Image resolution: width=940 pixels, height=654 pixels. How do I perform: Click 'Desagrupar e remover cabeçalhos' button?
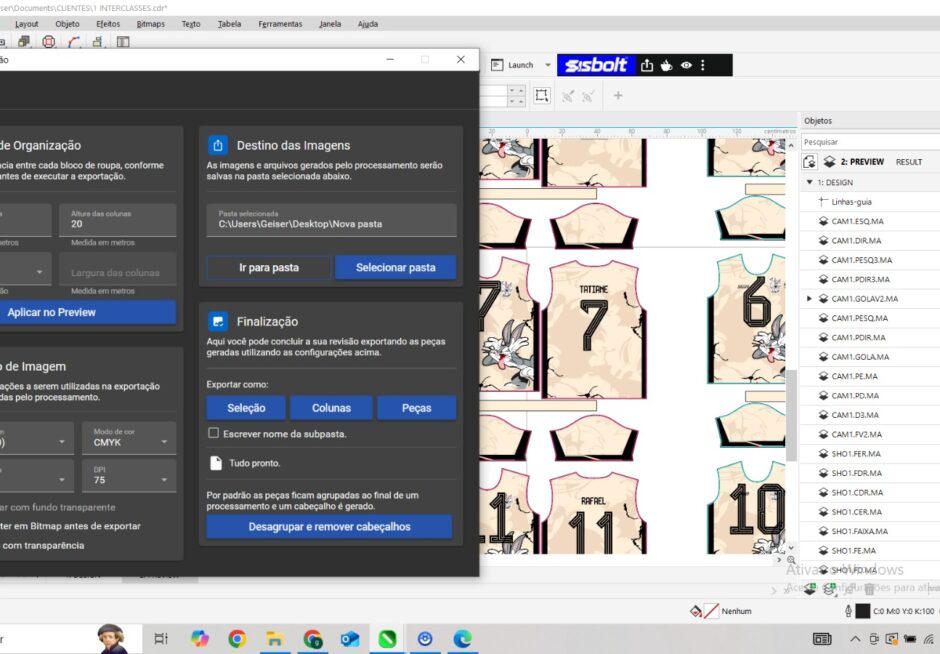point(329,526)
